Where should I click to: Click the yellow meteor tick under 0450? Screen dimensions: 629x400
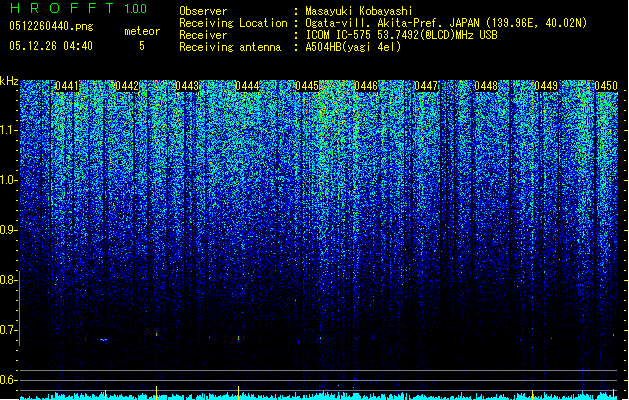click(x=613, y=392)
